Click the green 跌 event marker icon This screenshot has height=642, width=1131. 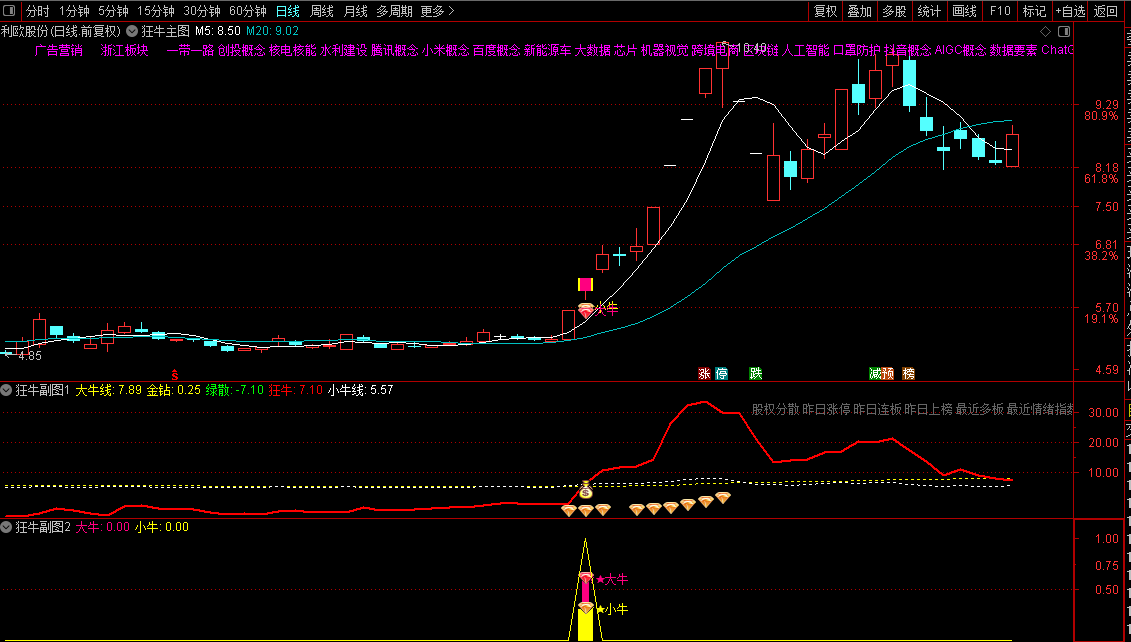tap(755, 374)
